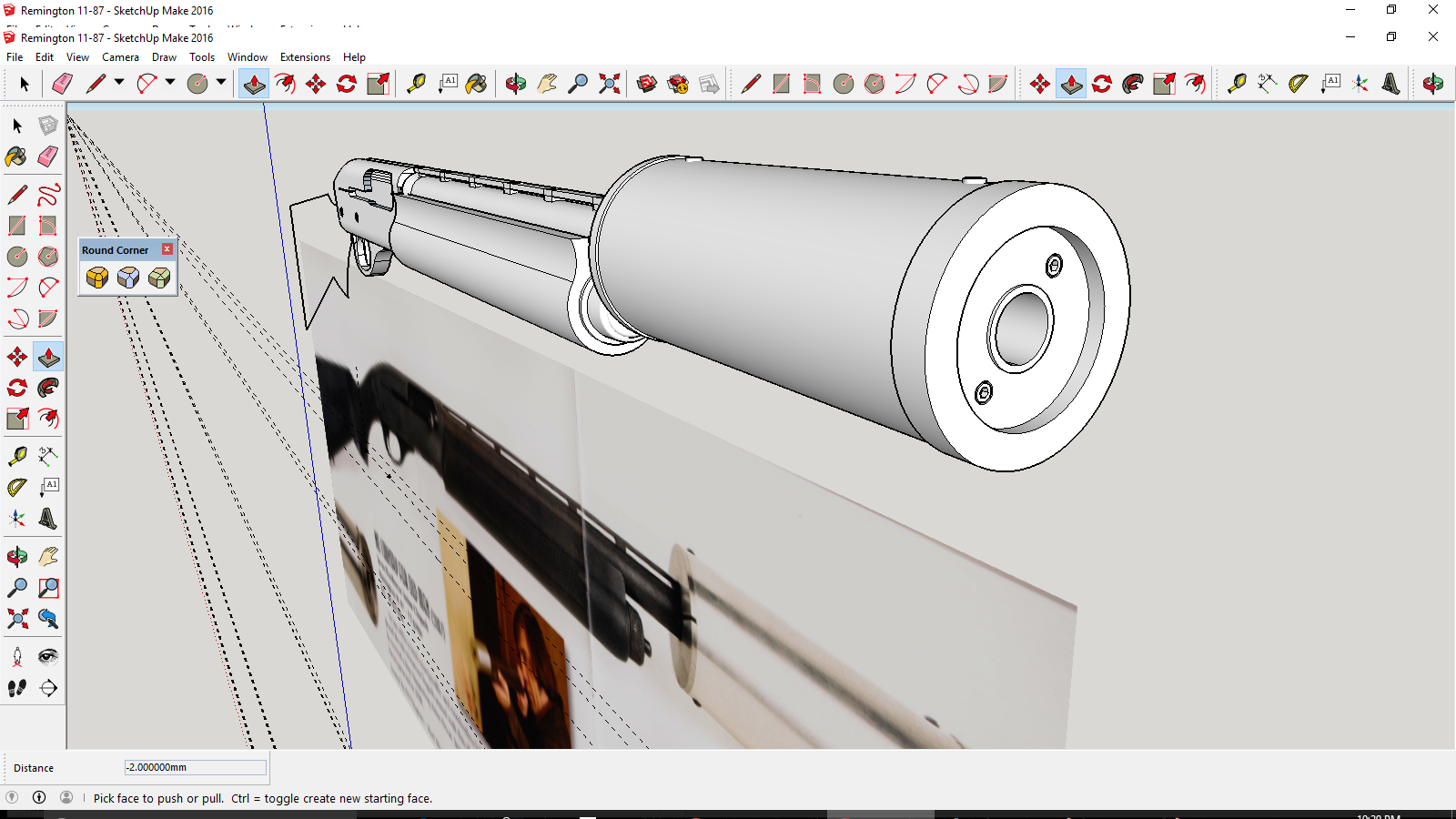Open the Edit menu

tap(45, 56)
